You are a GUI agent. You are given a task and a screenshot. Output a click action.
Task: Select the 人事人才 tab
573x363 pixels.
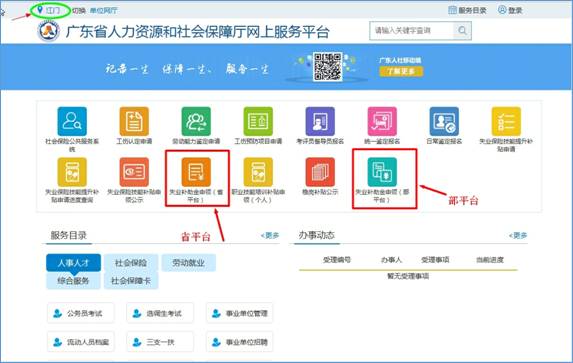73,263
